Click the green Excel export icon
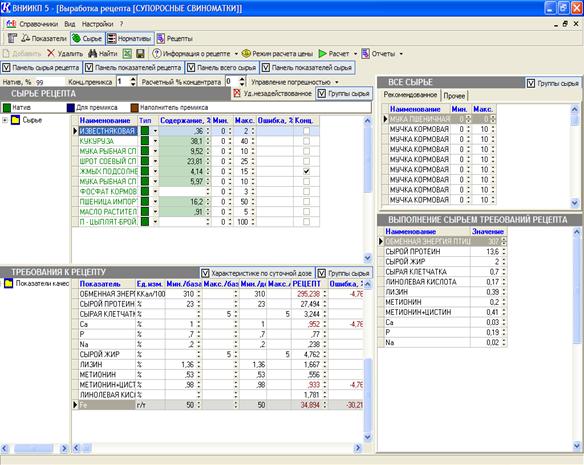The height and width of the screenshot is (465, 584). click(x=127, y=54)
